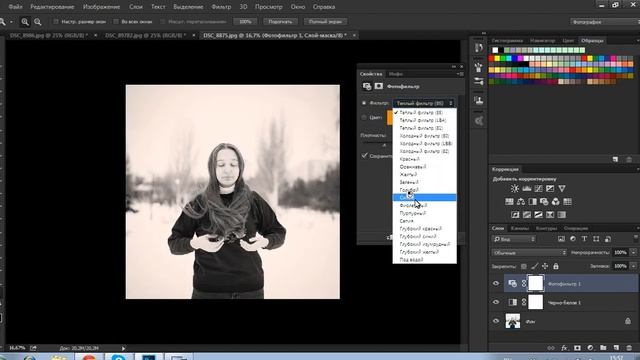Add a Black & White adjustment
Image resolution: width=640 pixels, height=360 pixels.
pyautogui.click(x=533, y=202)
